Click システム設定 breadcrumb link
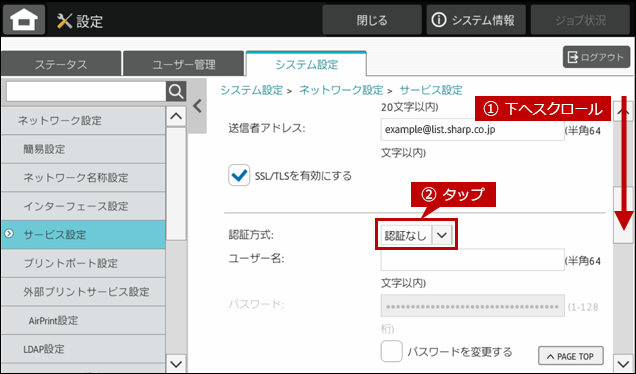Viewport: 636px width, 374px height. 251,90
